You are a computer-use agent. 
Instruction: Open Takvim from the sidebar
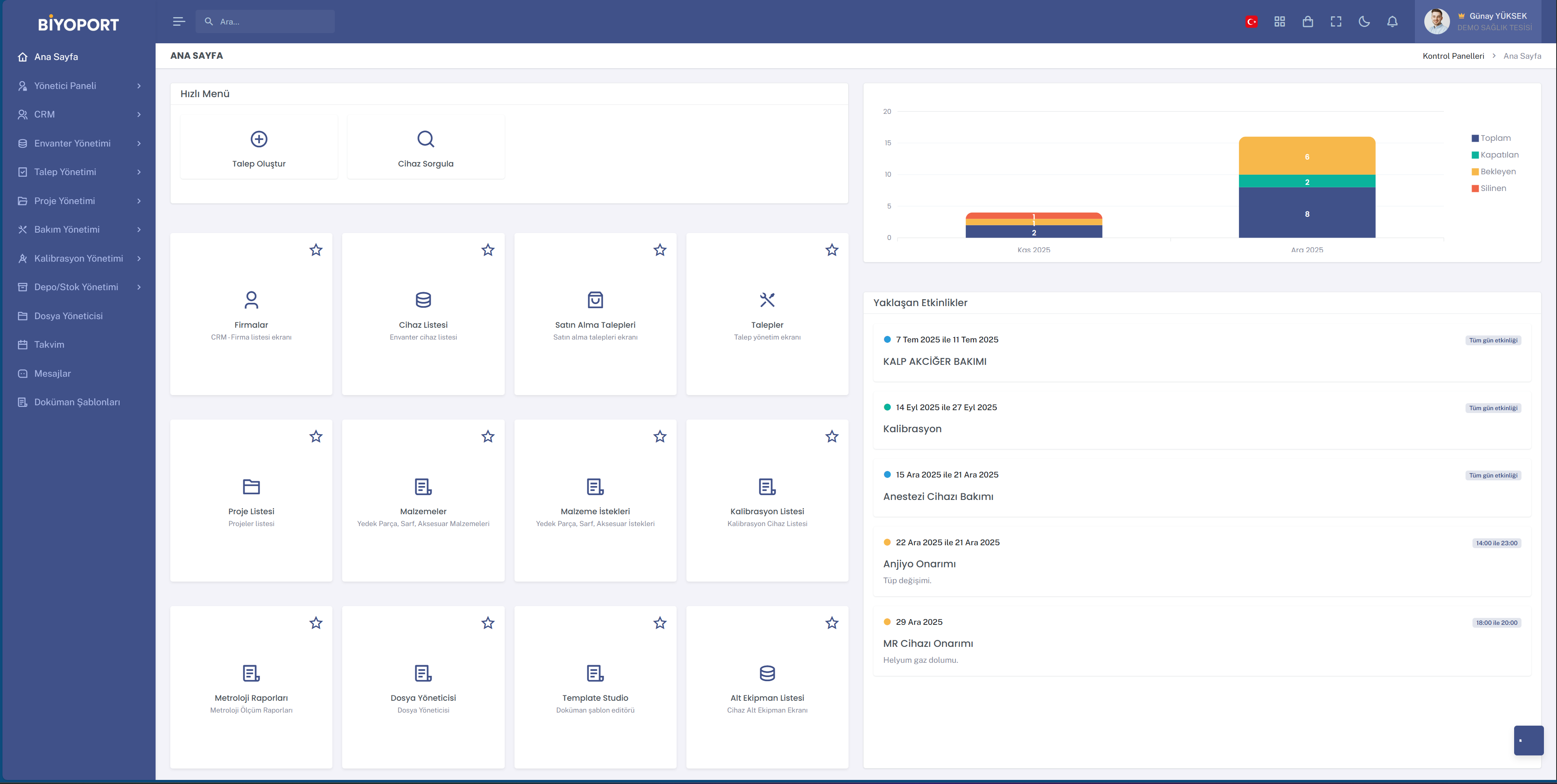click(49, 344)
